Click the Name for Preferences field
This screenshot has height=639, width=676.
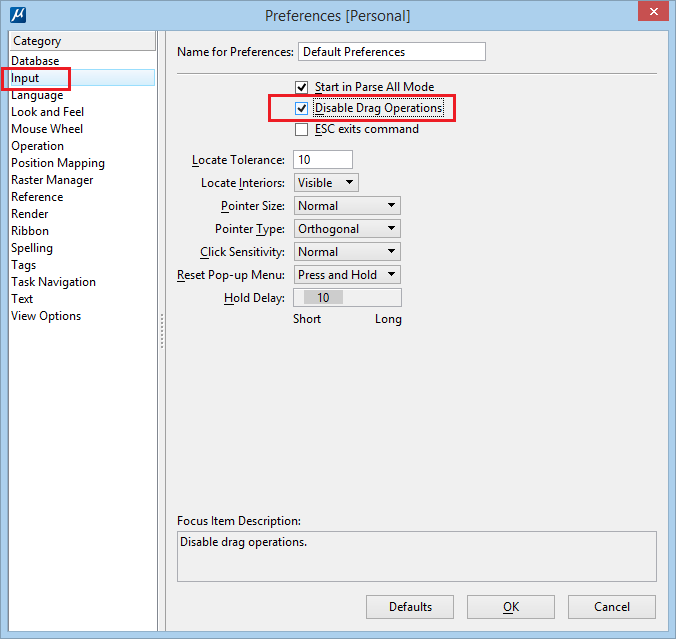[x=392, y=52]
